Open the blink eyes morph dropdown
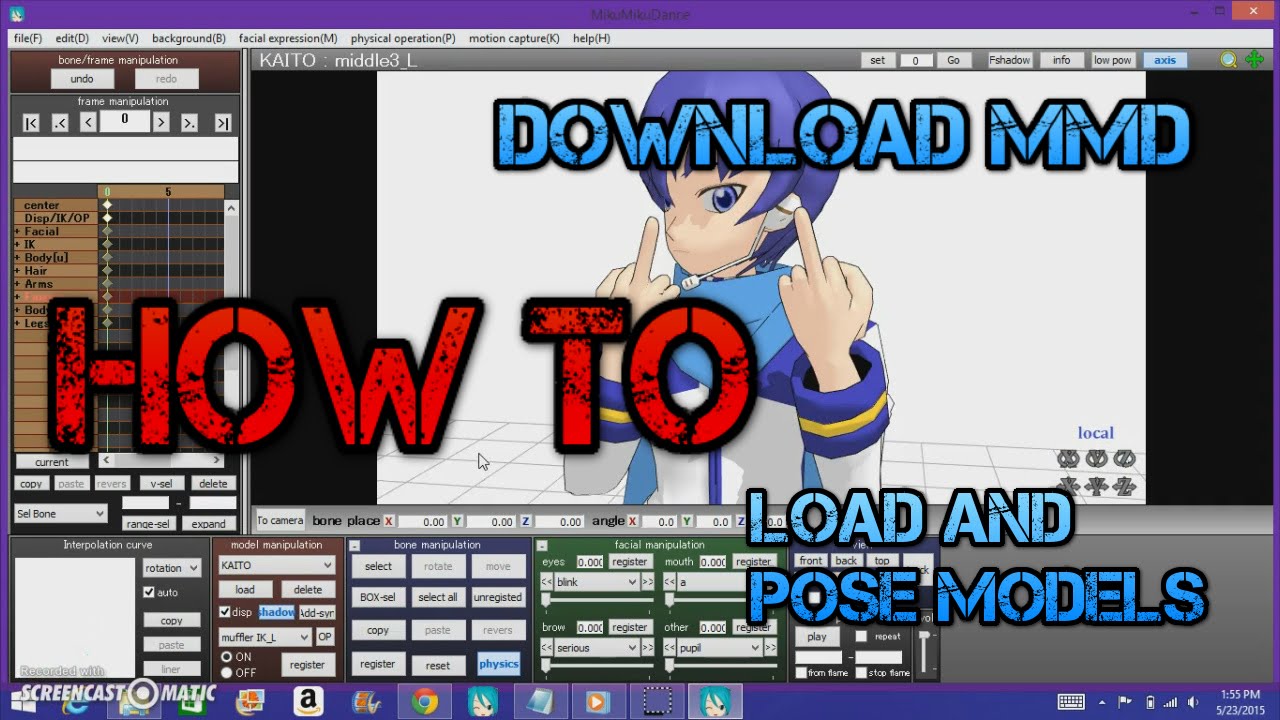Image resolution: width=1280 pixels, height=720 pixels. 596,582
